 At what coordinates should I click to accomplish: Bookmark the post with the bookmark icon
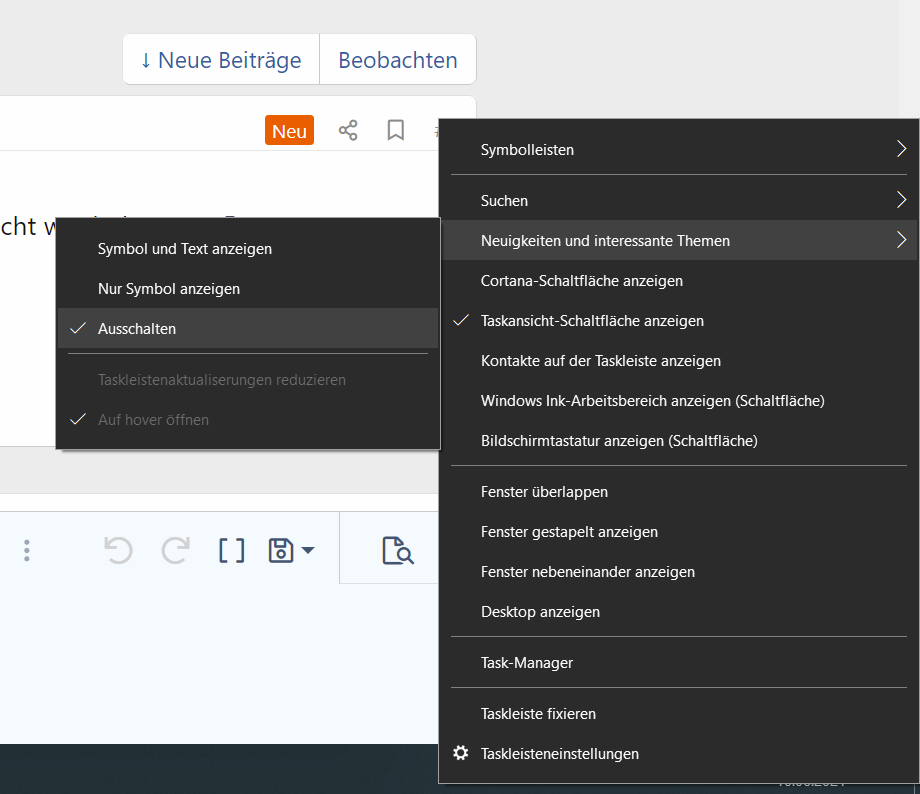point(396,130)
